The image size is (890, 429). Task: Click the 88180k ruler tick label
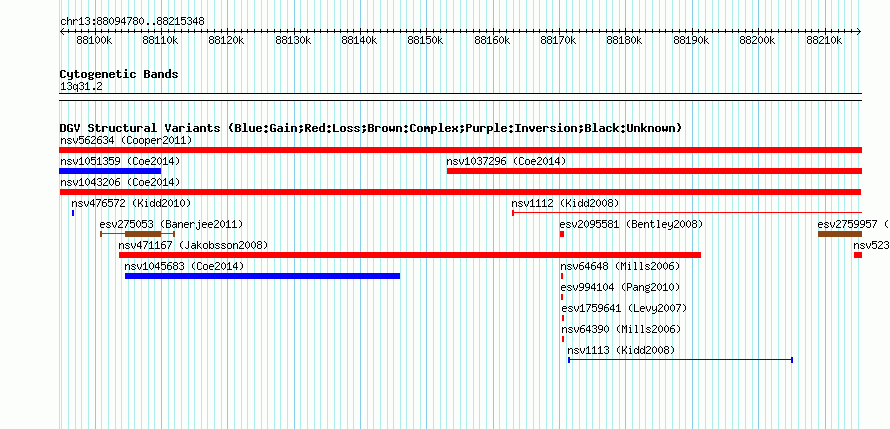click(624, 40)
